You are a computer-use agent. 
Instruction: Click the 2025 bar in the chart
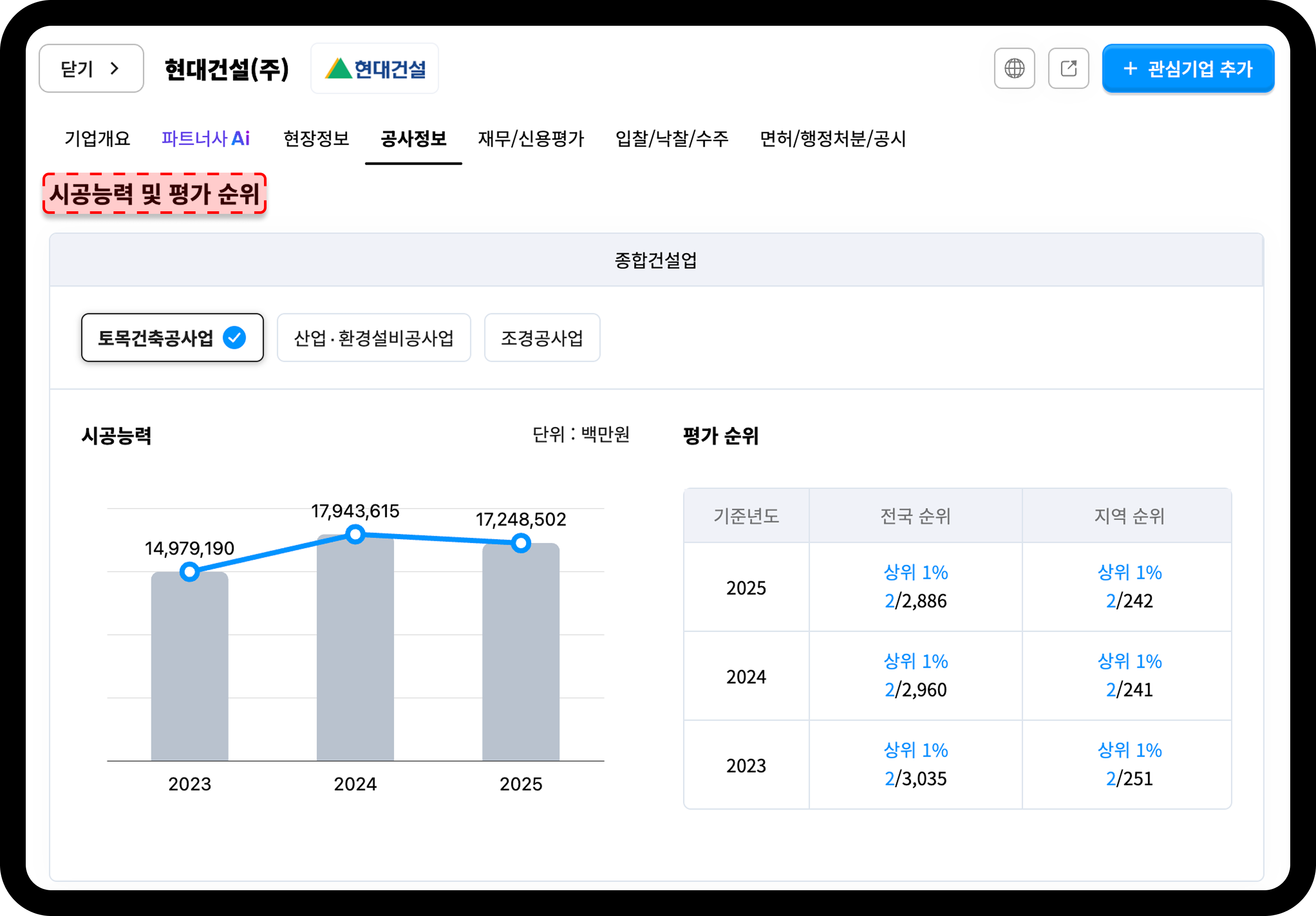pyautogui.click(x=521, y=652)
